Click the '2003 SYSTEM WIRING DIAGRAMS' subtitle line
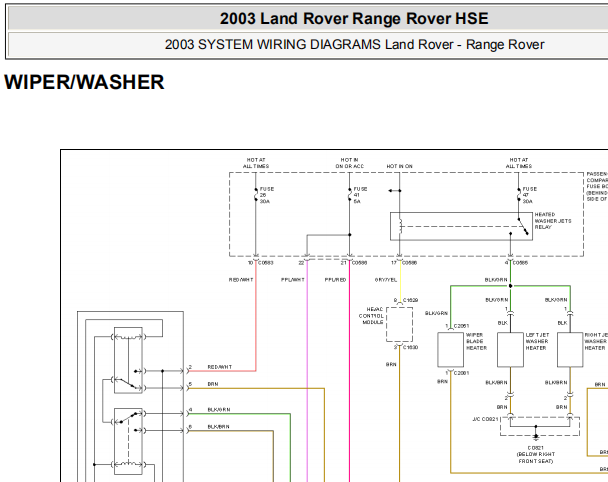This screenshot has width=608, height=482. (354, 45)
